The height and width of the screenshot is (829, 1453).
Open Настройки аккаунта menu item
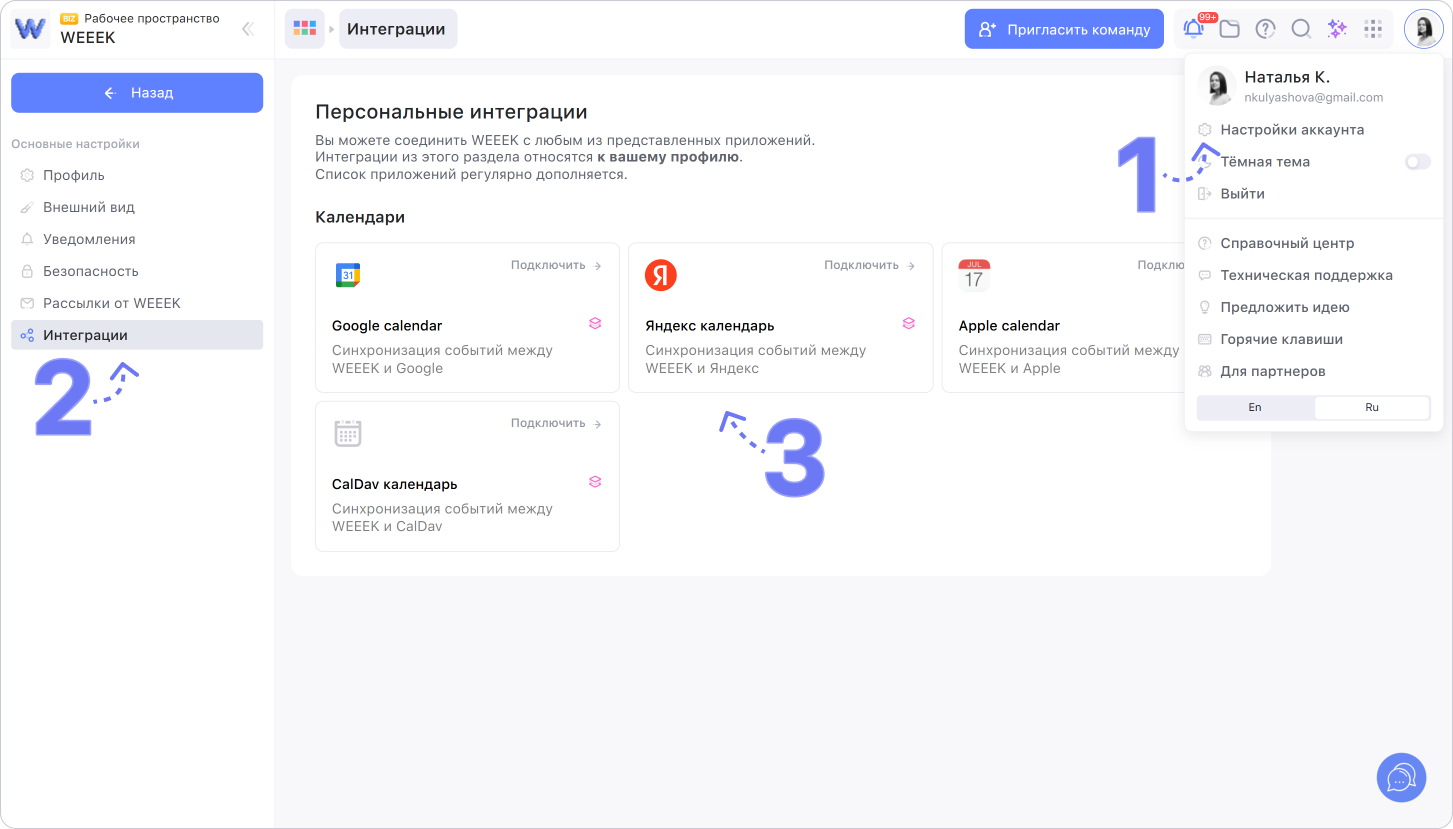tap(1291, 130)
